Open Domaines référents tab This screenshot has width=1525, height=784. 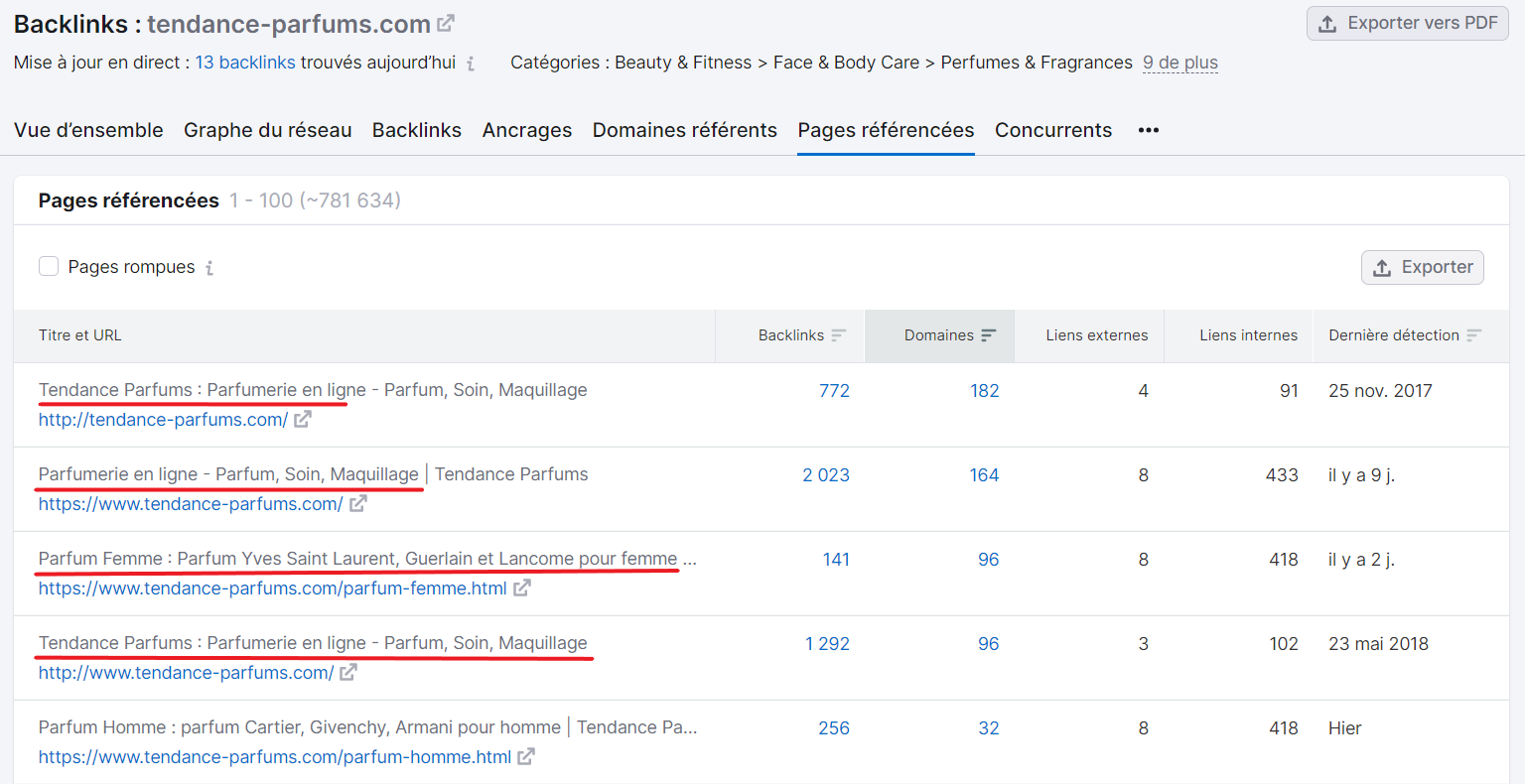tap(685, 130)
